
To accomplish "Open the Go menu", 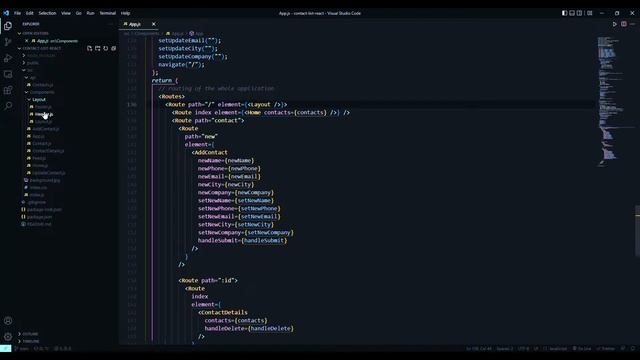I will pos(78,13).
